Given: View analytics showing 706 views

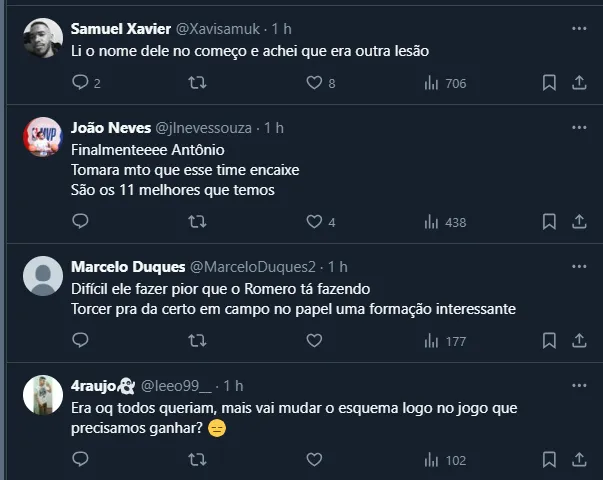Looking at the screenshot, I should pyautogui.click(x=445, y=83).
